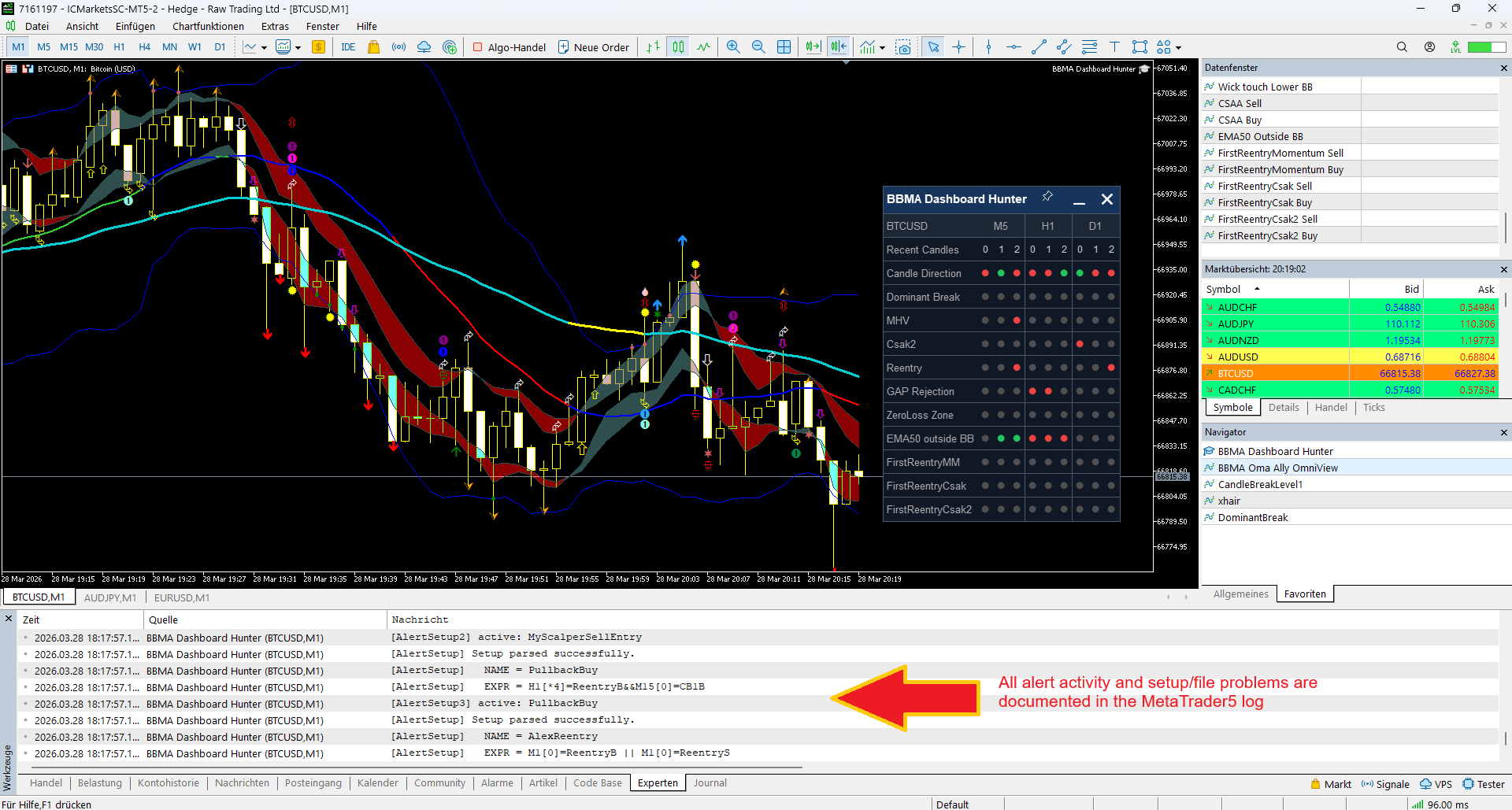This screenshot has width=1512, height=810.
Task: Select the equidistant channel tool
Action: point(1064,47)
